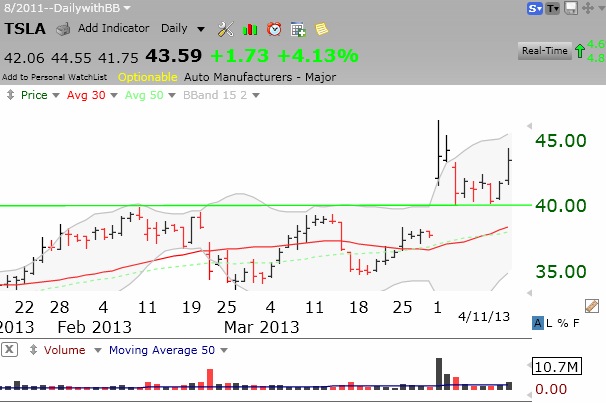This screenshot has width=606, height=403.
Task: Click the green 40.00 horizontal price line
Action: [x=266, y=205]
